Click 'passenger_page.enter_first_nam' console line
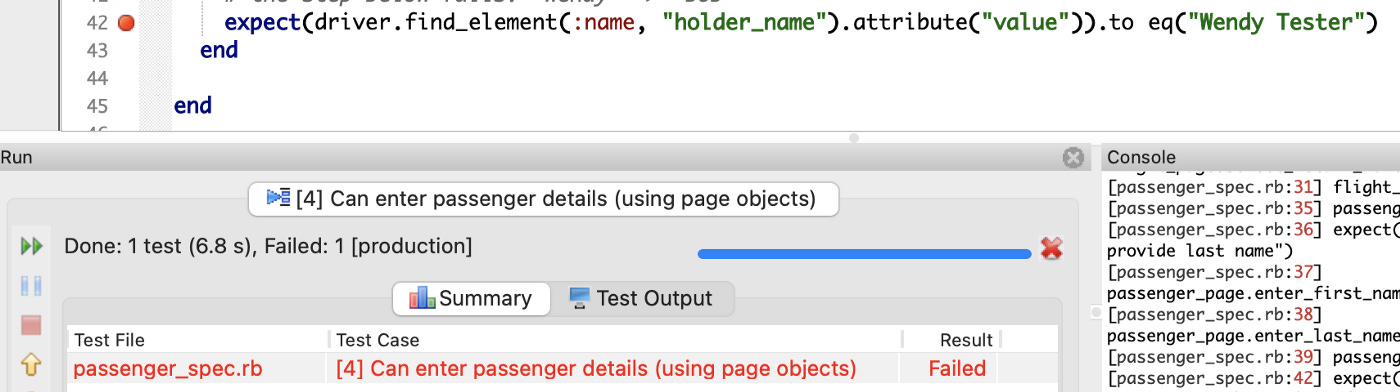The width and height of the screenshot is (1400, 392). click(x=1253, y=293)
